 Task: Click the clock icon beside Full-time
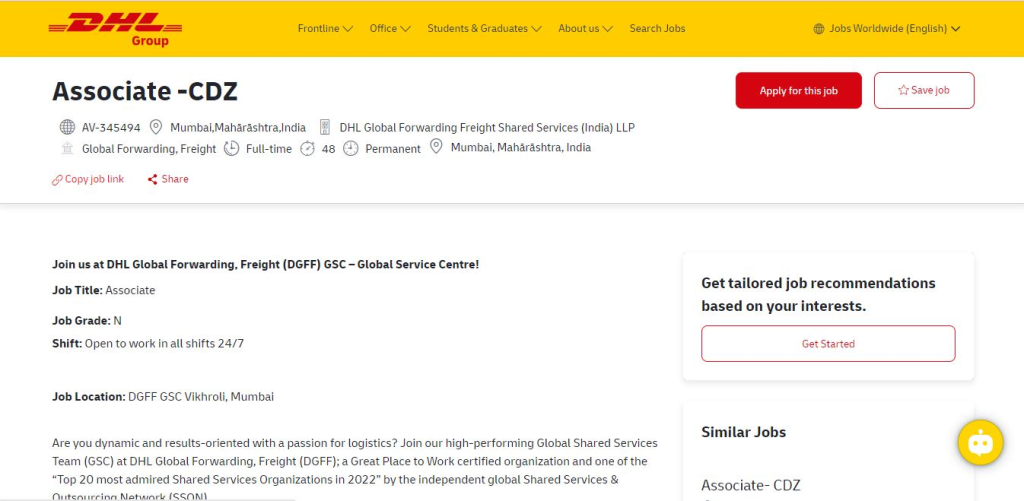pos(231,148)
